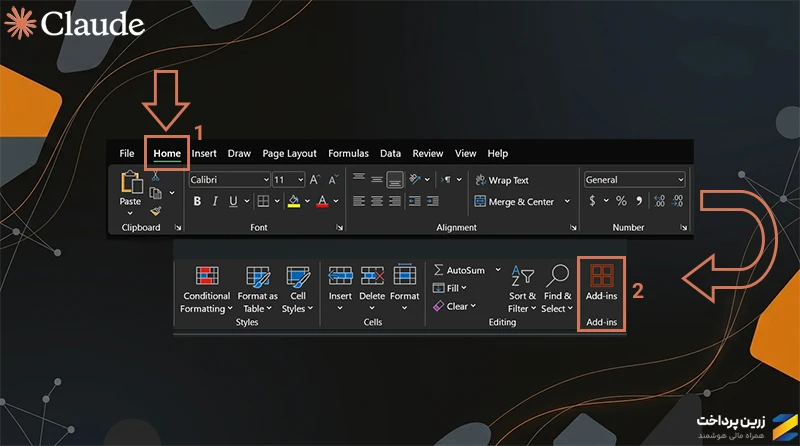Click the Format Painter brush icon

point(156,211)
